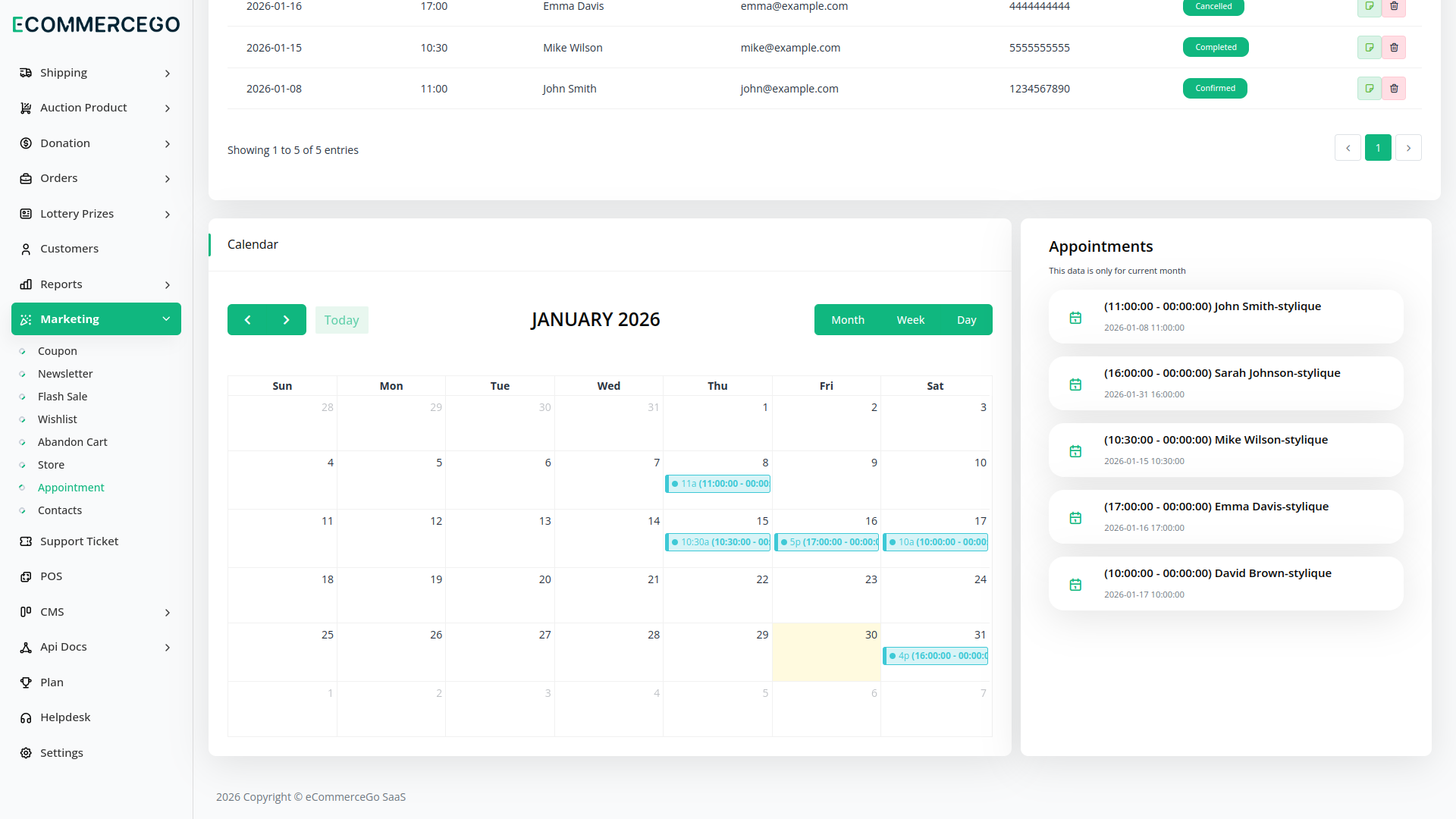Select the Month calendar view
The height and width of the screenshot is (819, 1456).
848,320
